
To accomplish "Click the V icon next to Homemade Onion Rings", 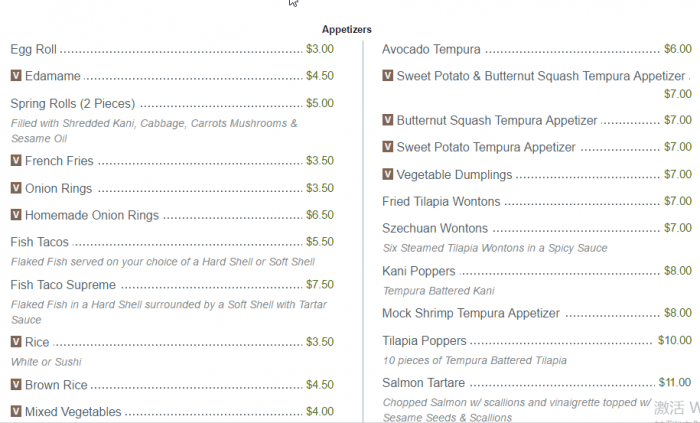I will tap(16, 215).
